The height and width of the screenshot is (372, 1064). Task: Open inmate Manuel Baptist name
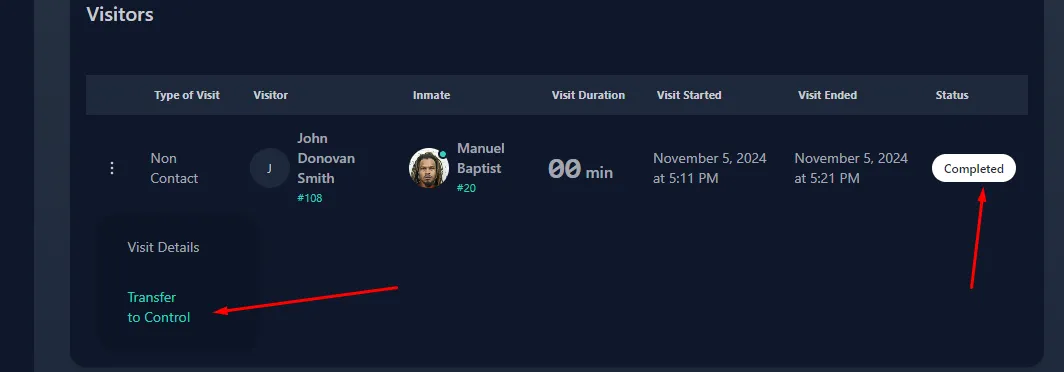tap(480, 158)
